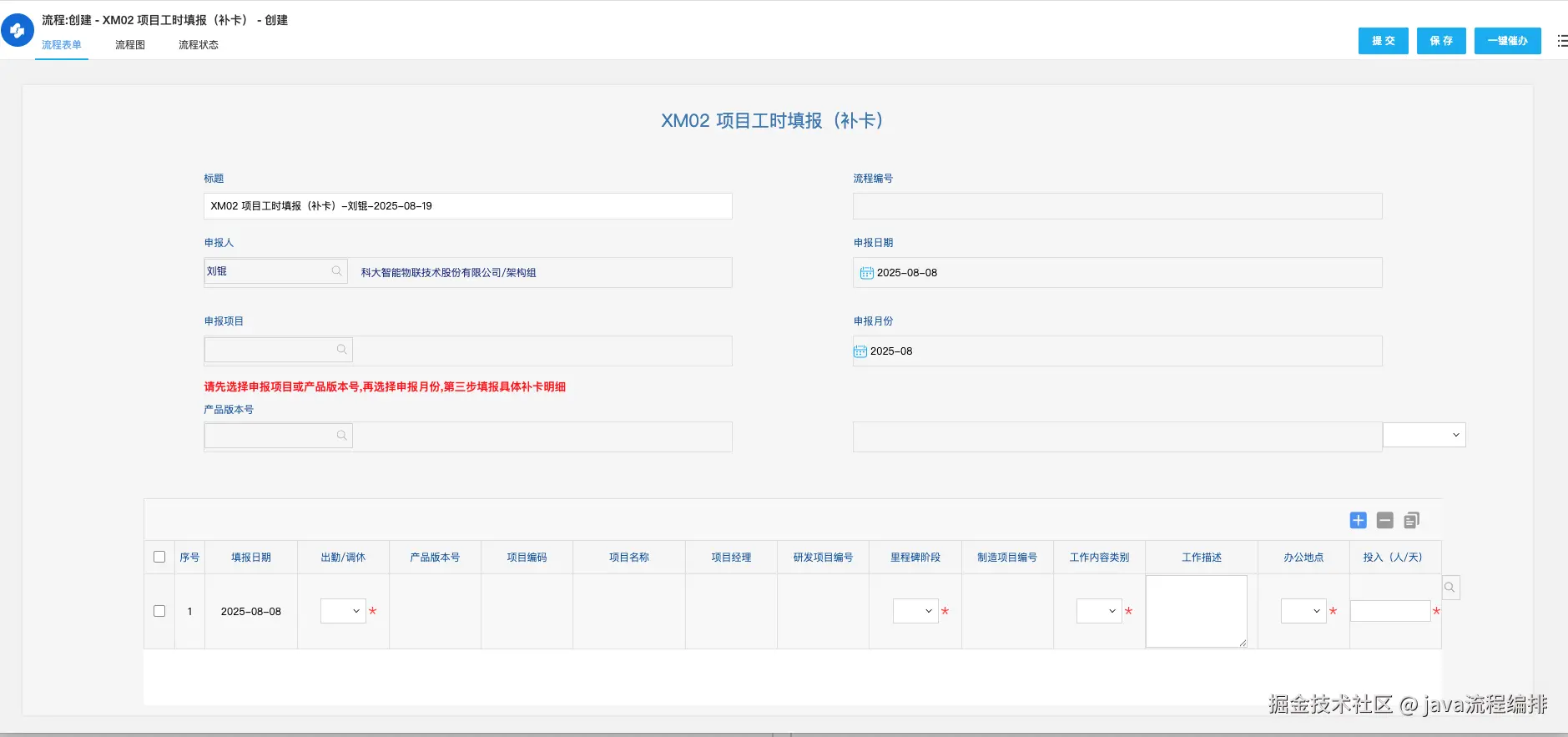This screenshot has height=737, width=1568.
Task: Open the 申报日期 calendar picker icon
Action: (866, 273)
